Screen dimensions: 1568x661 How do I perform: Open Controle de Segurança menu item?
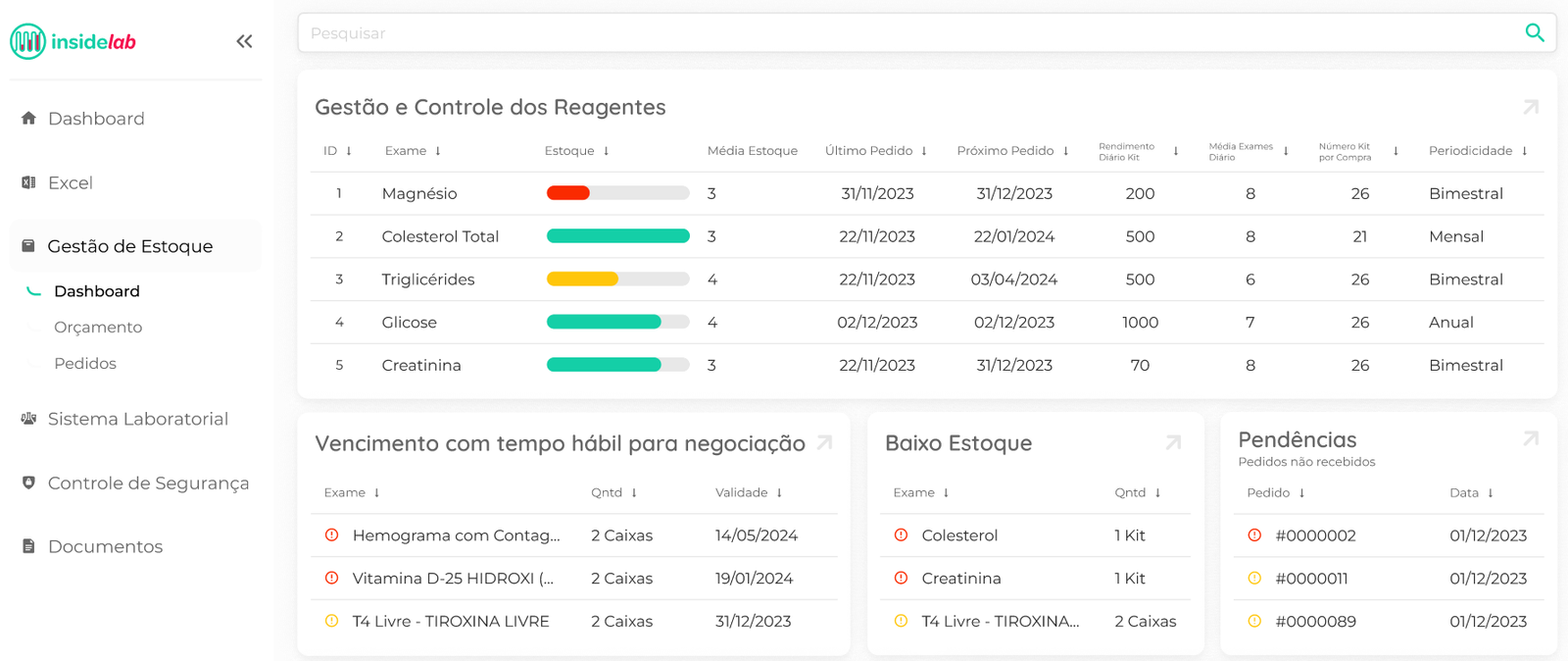tap(149, 483)
